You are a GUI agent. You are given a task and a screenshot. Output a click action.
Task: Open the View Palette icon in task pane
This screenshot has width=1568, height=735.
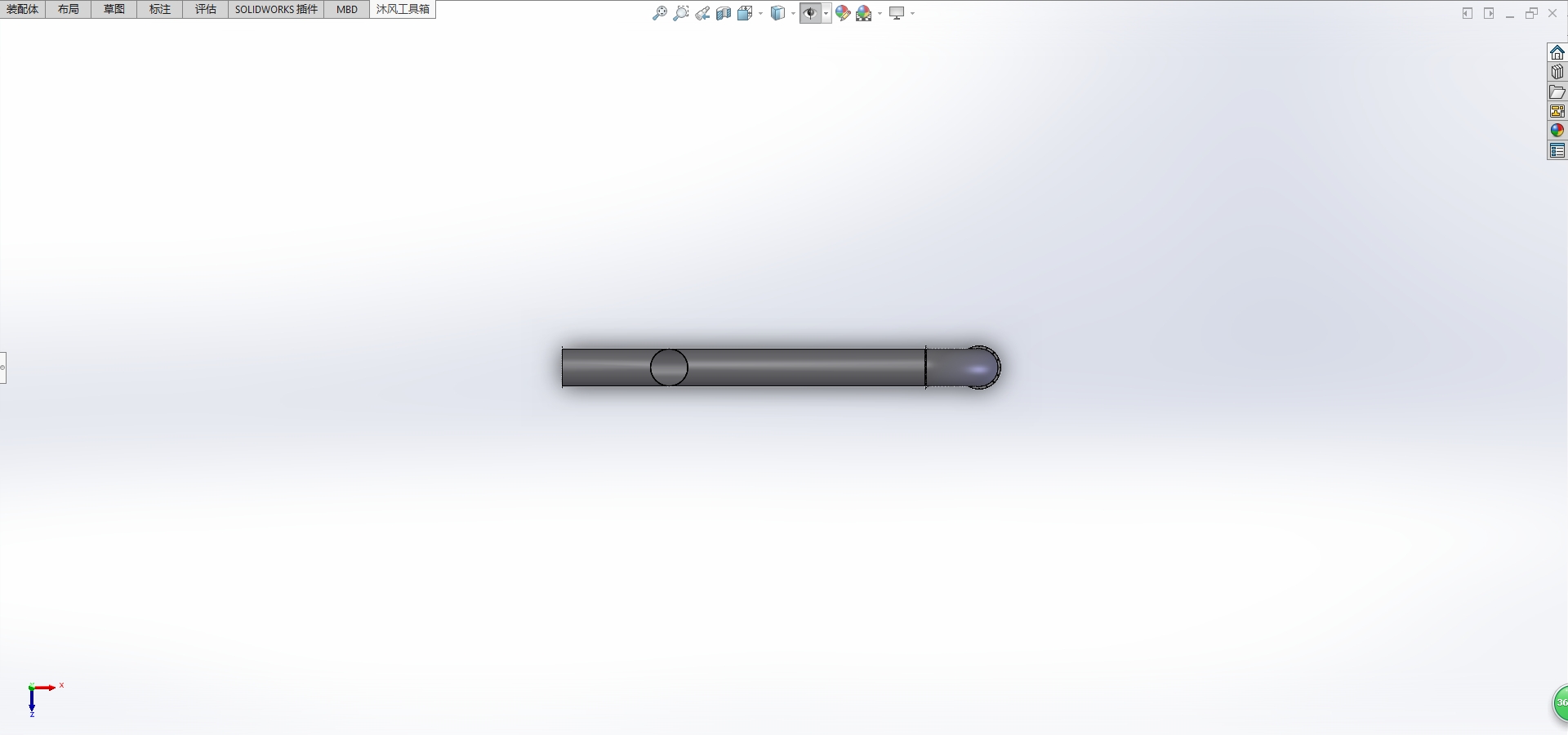click(x=1557, y=111)
